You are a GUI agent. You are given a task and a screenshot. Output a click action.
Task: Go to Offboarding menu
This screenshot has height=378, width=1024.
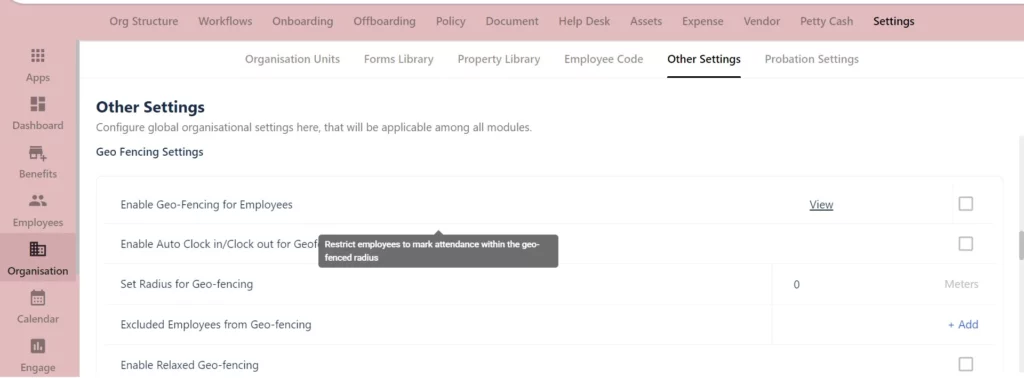tap(385, 21)
